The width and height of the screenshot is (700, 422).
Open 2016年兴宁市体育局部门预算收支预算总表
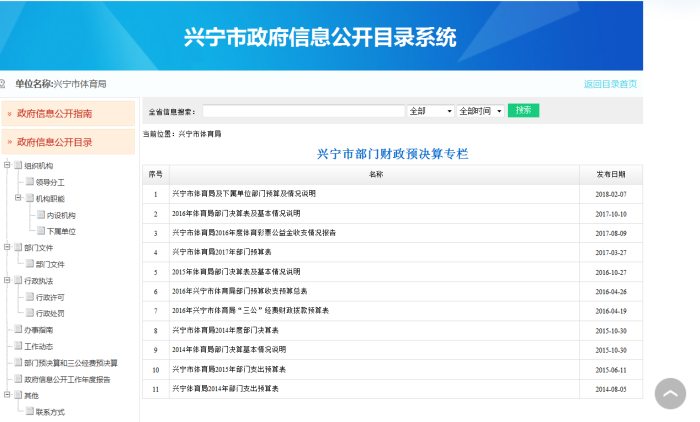click(240, 291)
